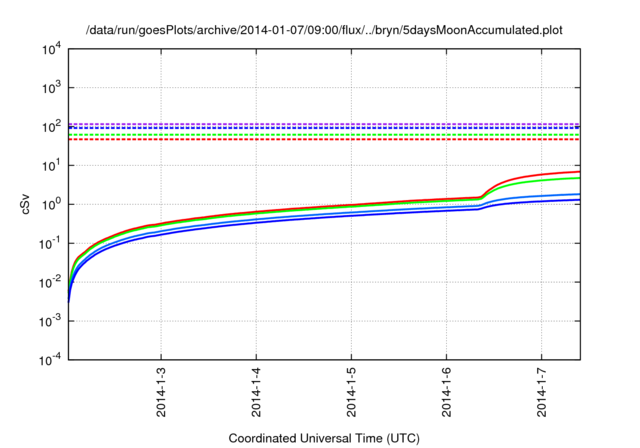Click the 10^0 y-axis tick label
This screenshot has height=448, width=640.
[x=50, y=205]
